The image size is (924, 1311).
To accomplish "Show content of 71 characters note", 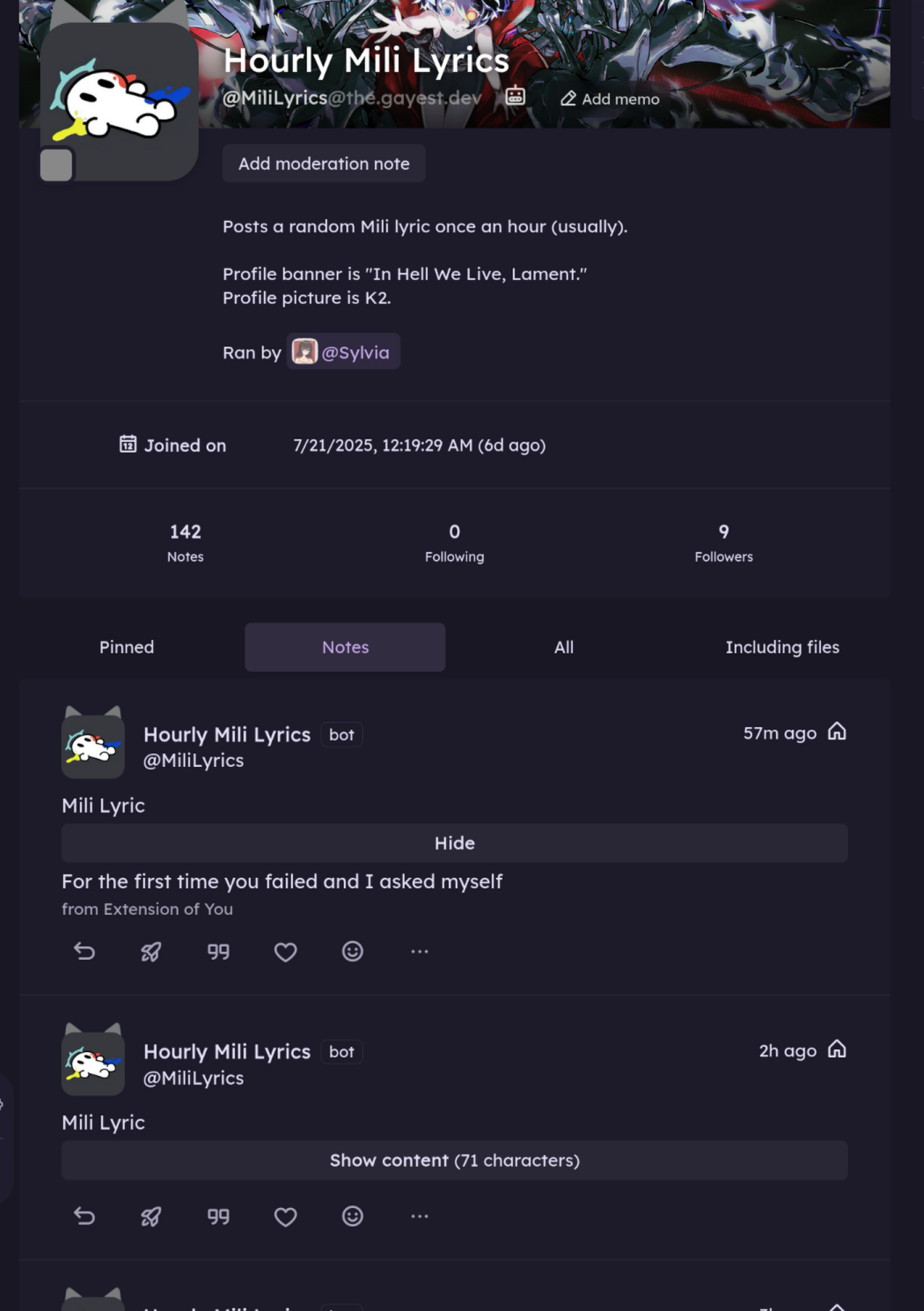I will [454, 1160].
